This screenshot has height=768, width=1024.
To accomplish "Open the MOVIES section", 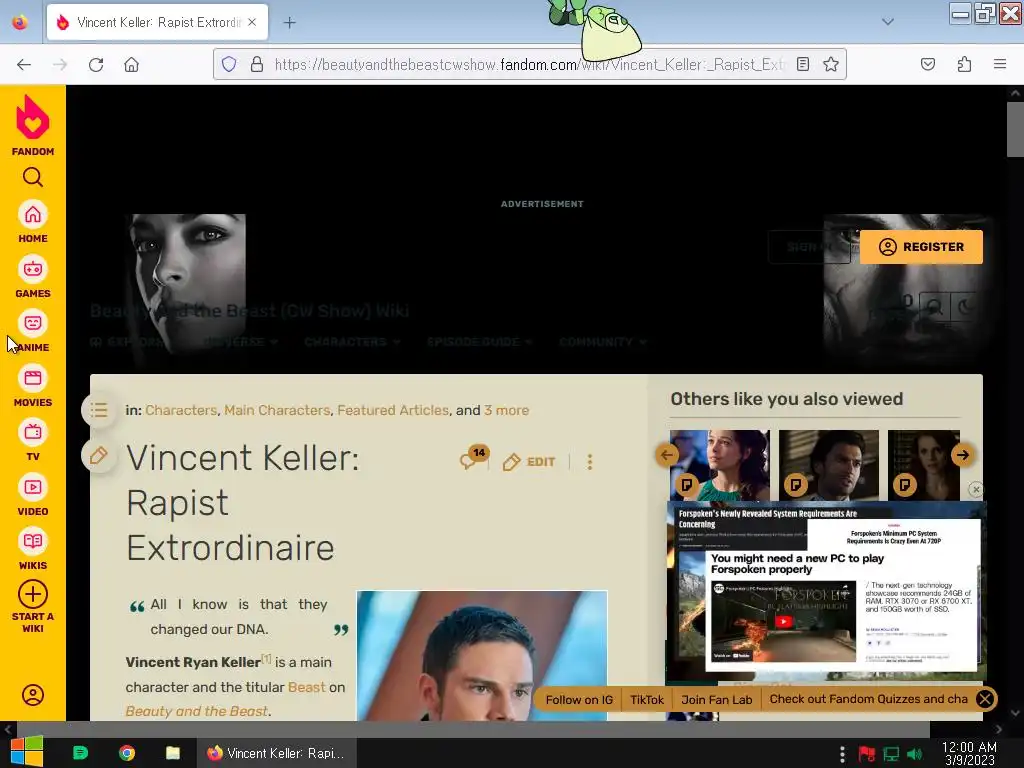I will pyautogui.click(x=33, y=386).
